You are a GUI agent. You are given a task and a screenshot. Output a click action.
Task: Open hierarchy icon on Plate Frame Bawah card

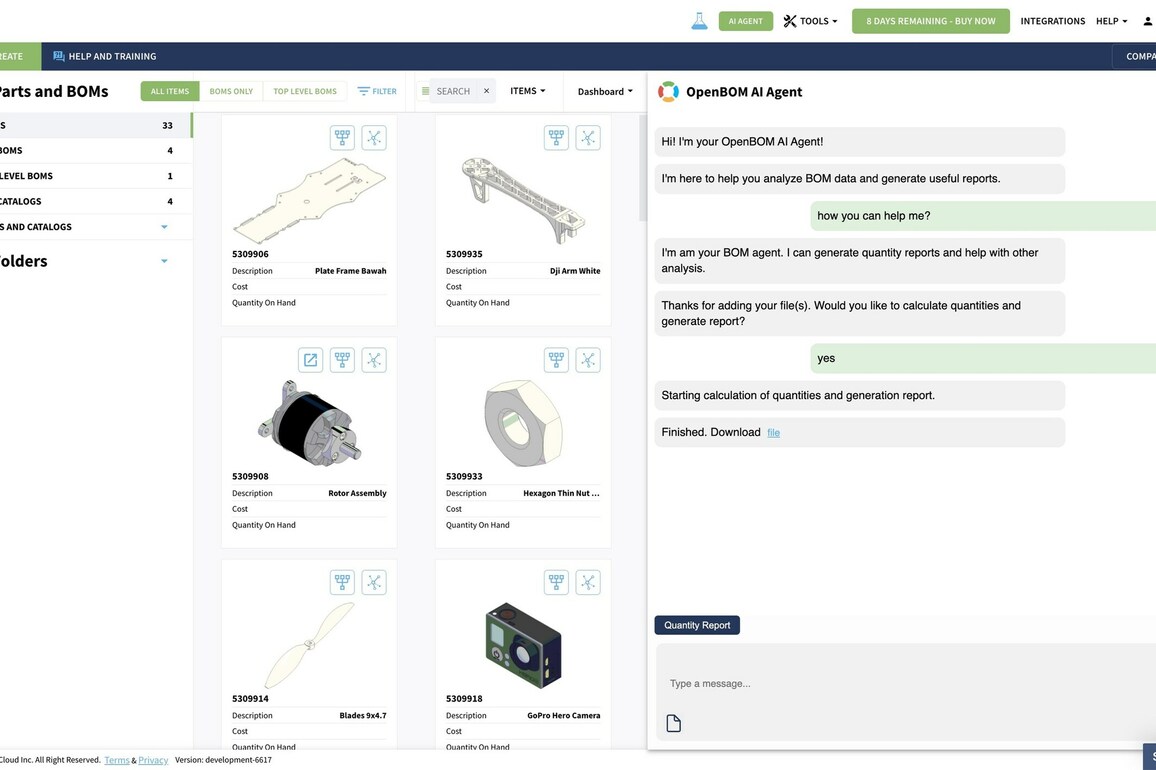[x=342, y=137]
